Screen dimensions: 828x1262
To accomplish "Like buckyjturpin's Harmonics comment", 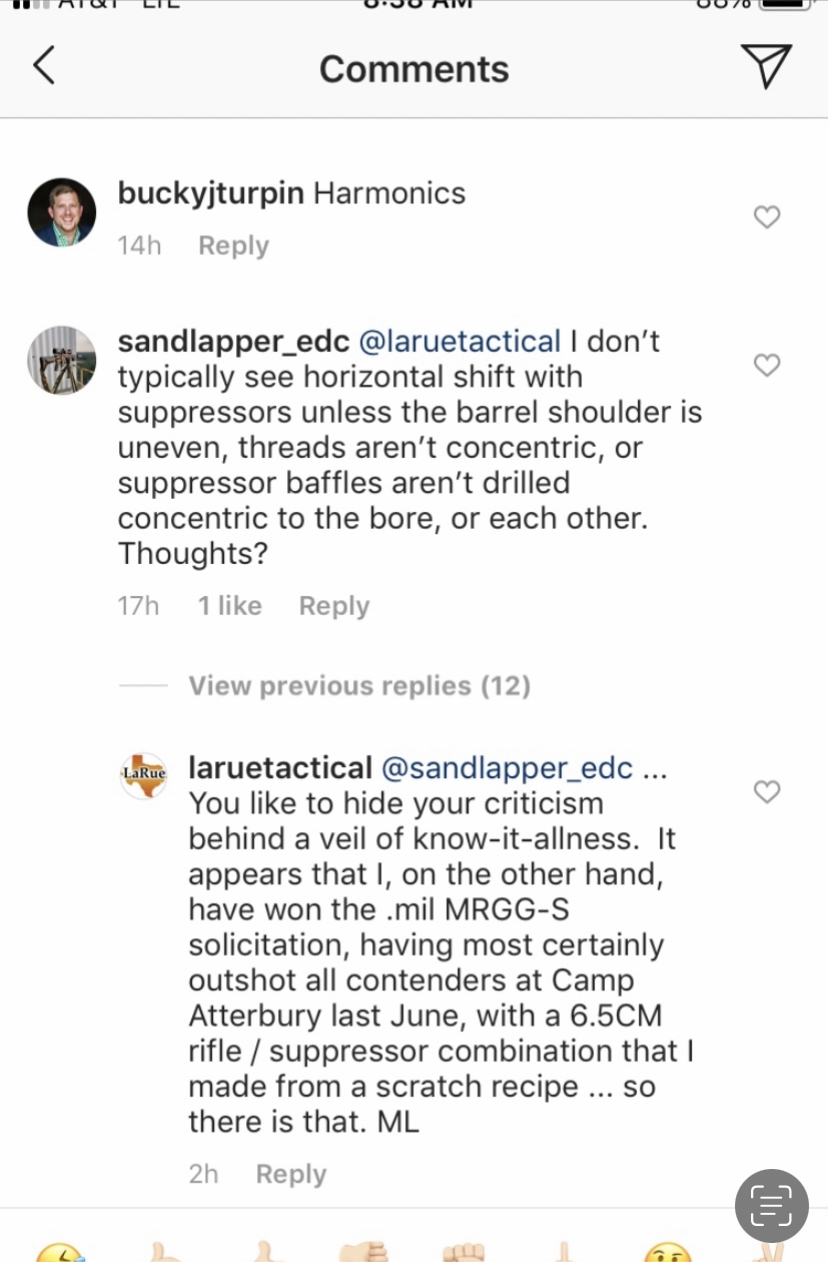I will [766, 217].
